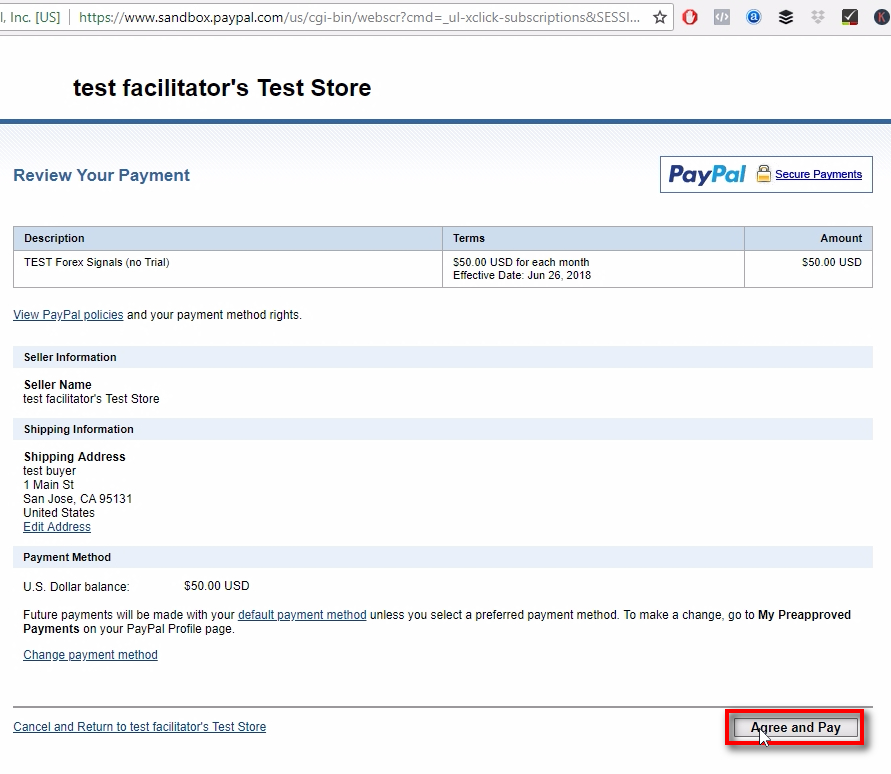Click the code snippet extension icon
Image resolution: width=891 pixels, height=774 pixels.
coord(722,17)
